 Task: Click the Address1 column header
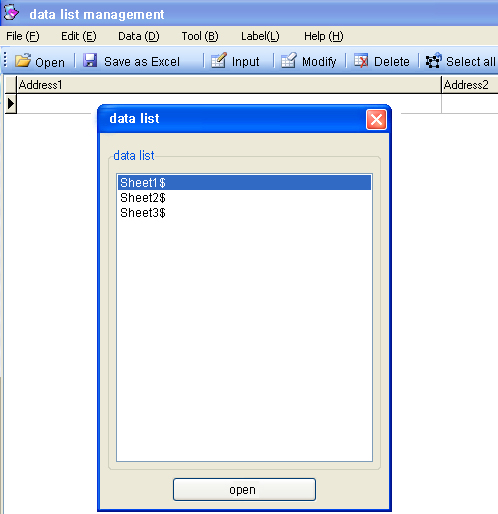[229, 85]
